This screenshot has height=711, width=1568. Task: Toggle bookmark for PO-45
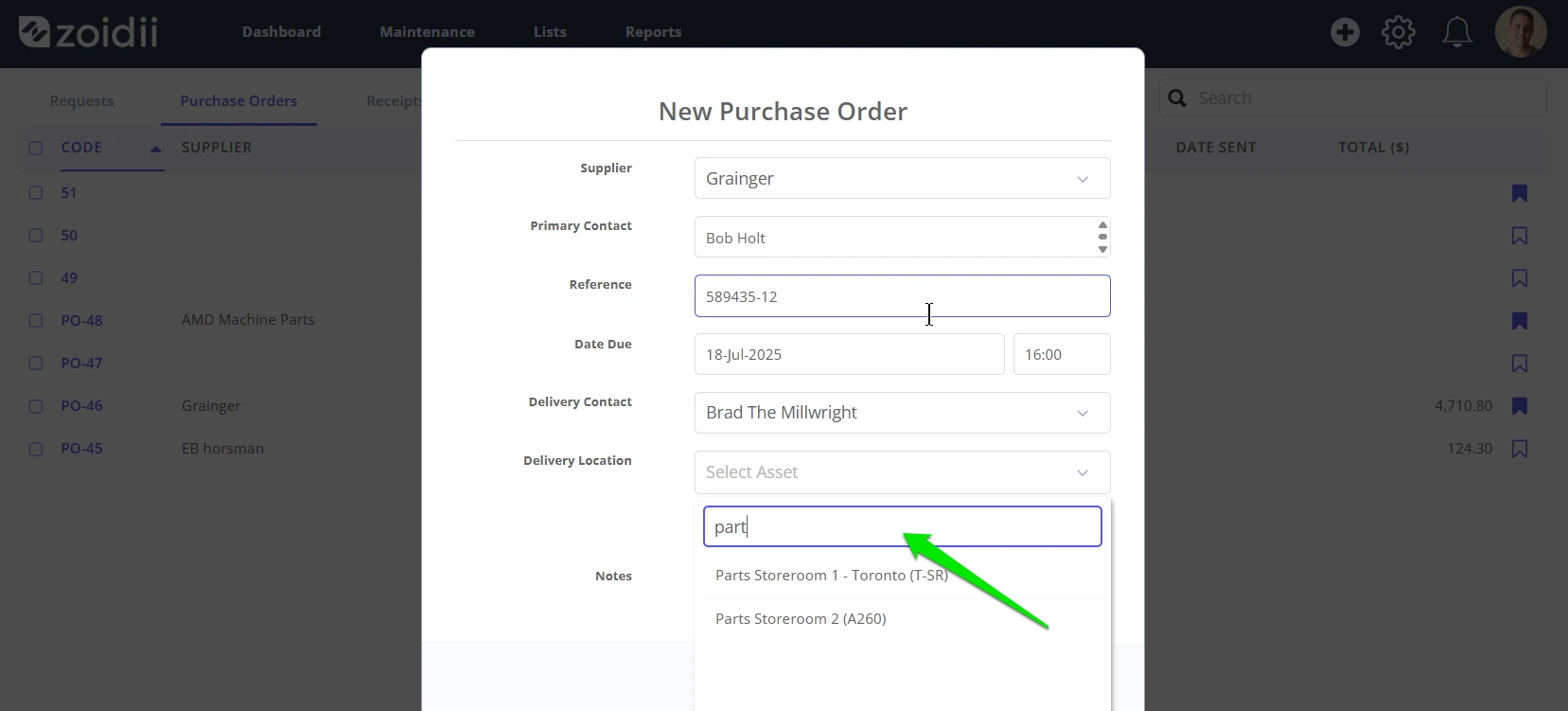click(x=1520, y=449)
